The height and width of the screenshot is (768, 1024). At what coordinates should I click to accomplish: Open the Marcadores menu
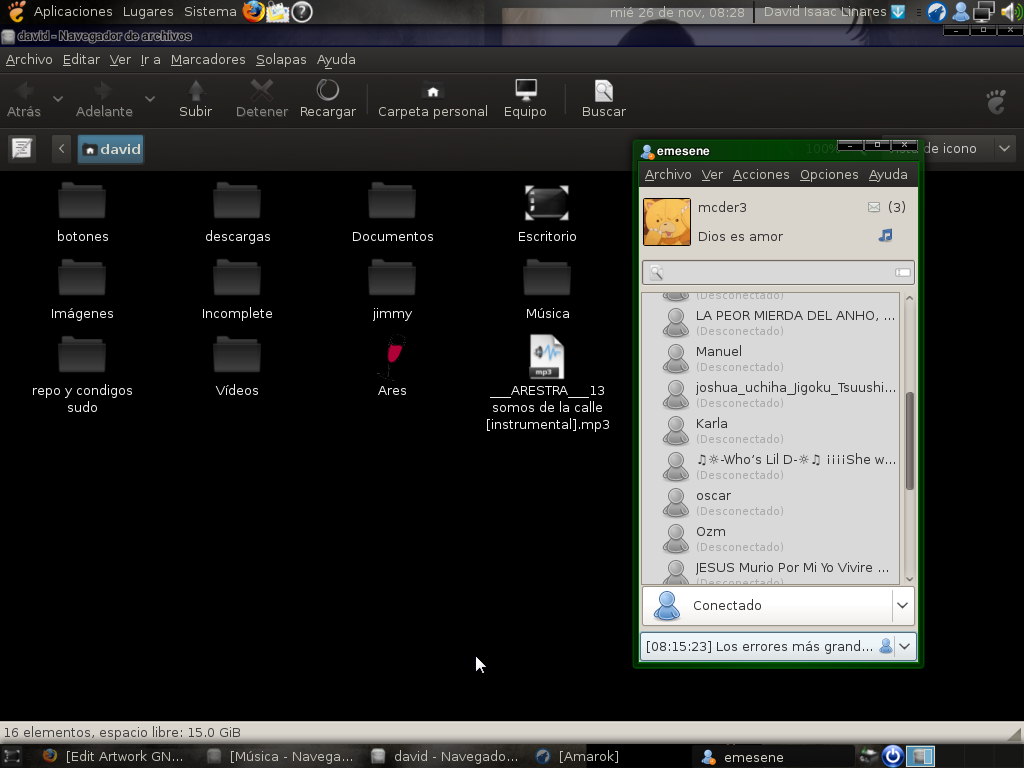click(x=208, y=59)
